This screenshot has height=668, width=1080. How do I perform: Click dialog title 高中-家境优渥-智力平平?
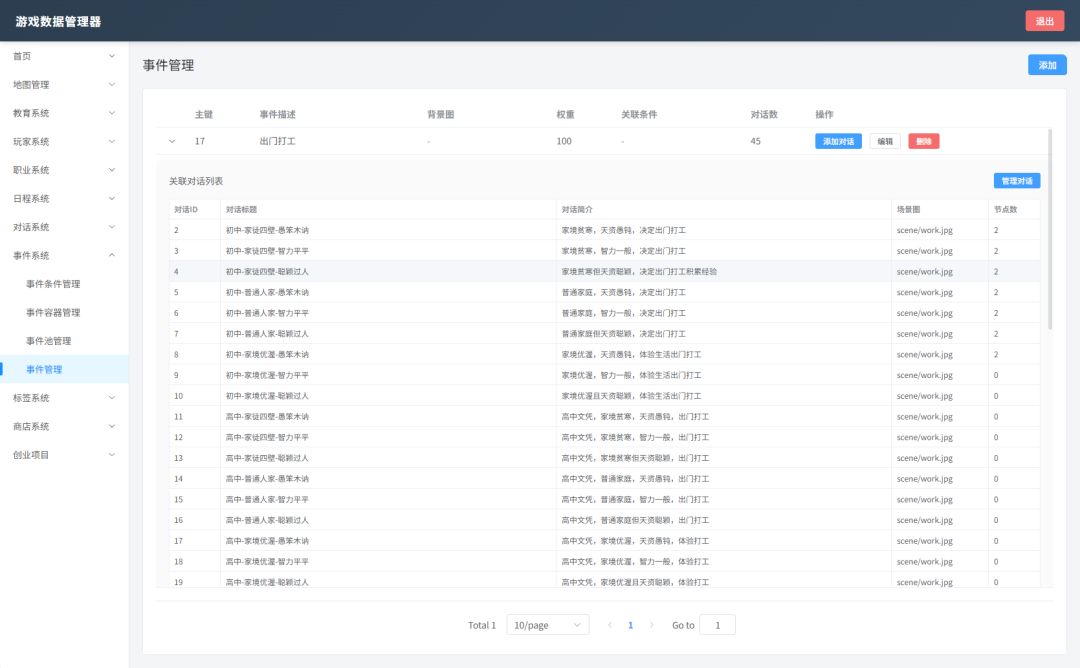coord(267,561)
